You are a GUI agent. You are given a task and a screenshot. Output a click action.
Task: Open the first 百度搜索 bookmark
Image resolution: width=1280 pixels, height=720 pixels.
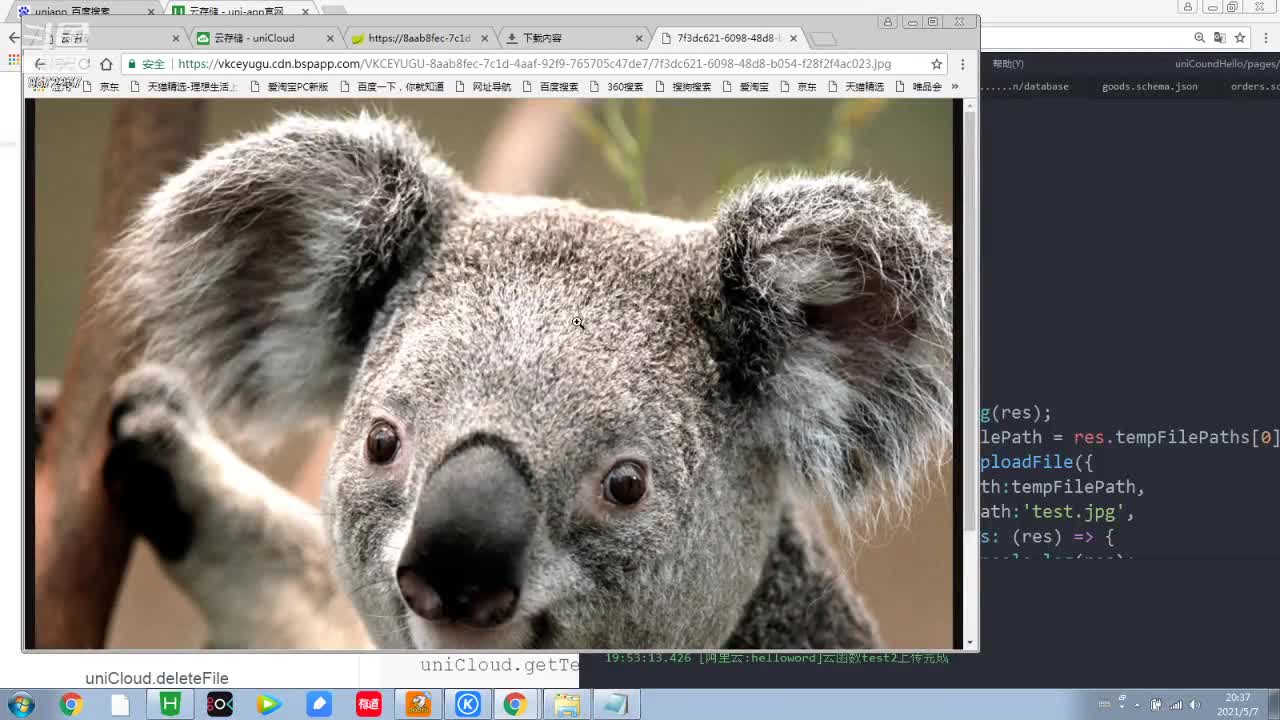click(x=550, y=87)
